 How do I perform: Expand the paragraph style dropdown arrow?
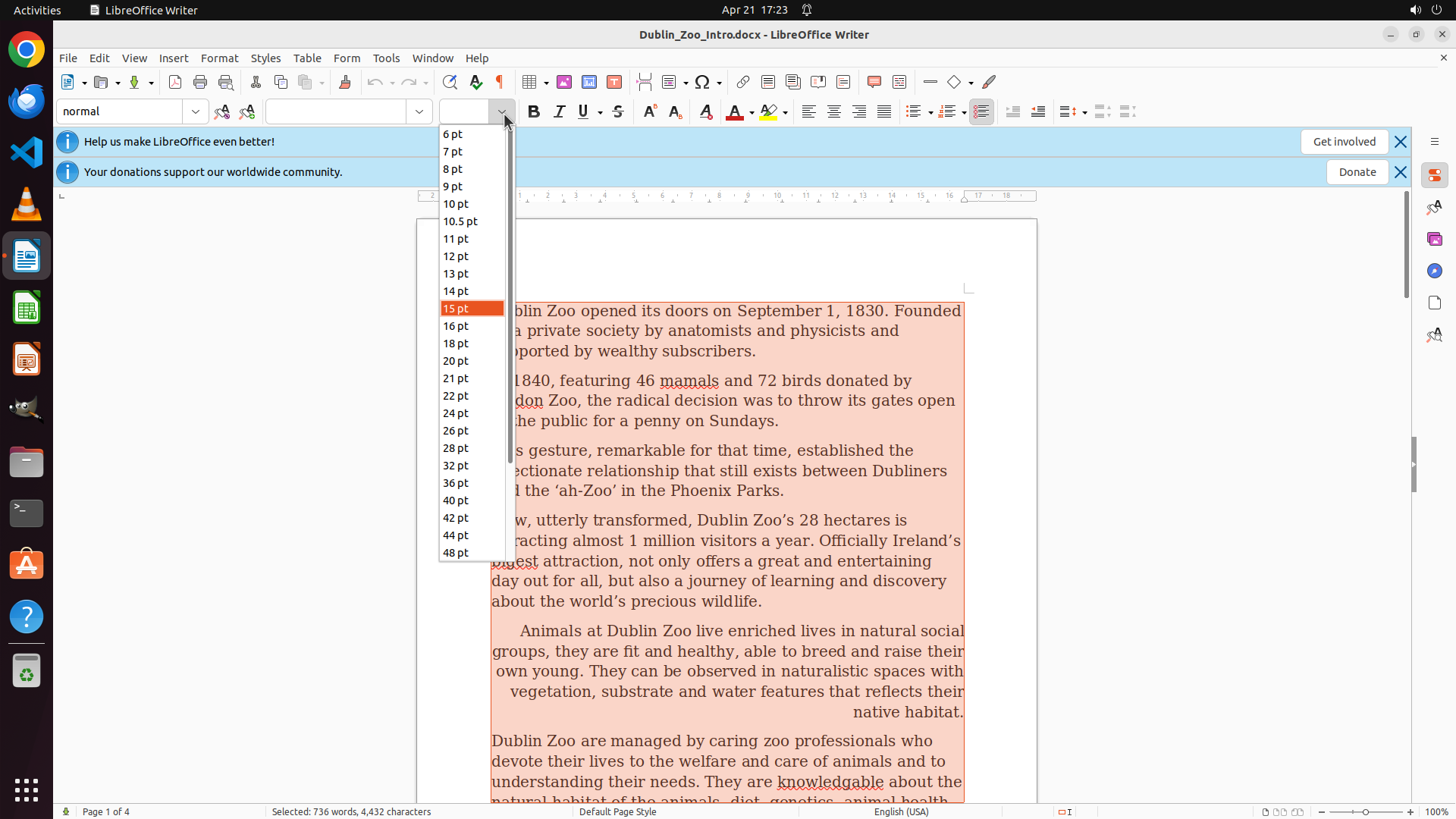[196, 111]
